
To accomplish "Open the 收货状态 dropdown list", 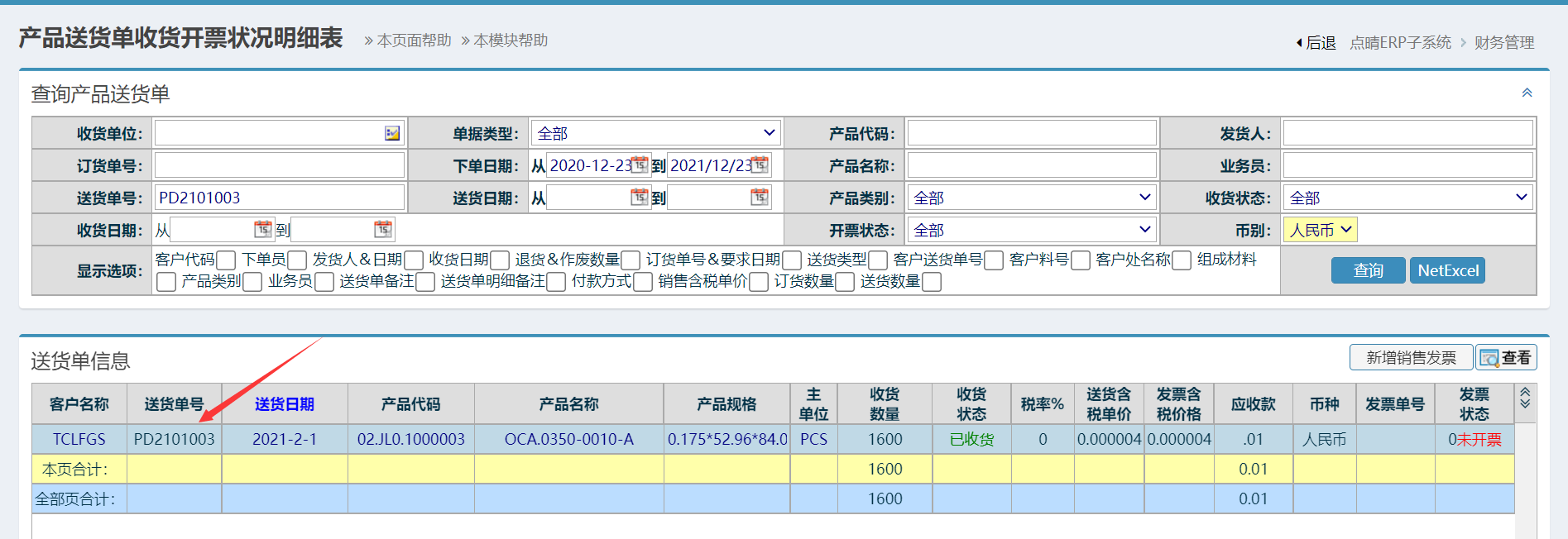I will pos(1407,198).
